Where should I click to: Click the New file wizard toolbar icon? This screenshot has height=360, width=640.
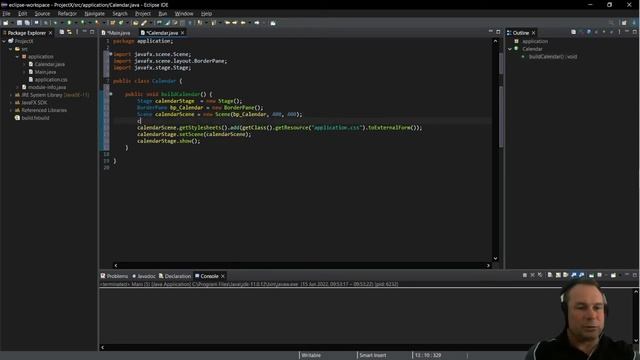click(5, 23)
